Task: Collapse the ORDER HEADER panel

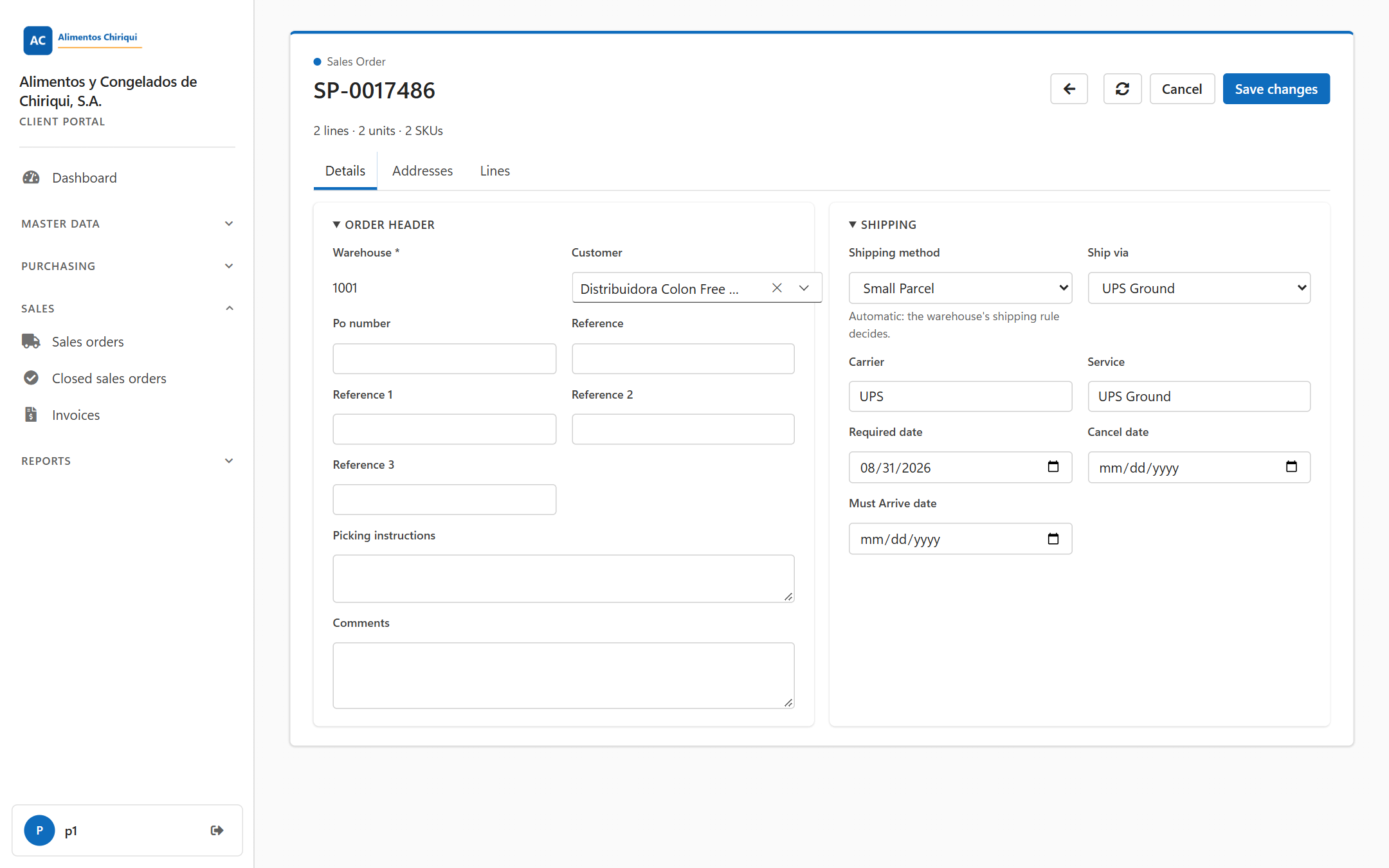Action: (384, 224)
